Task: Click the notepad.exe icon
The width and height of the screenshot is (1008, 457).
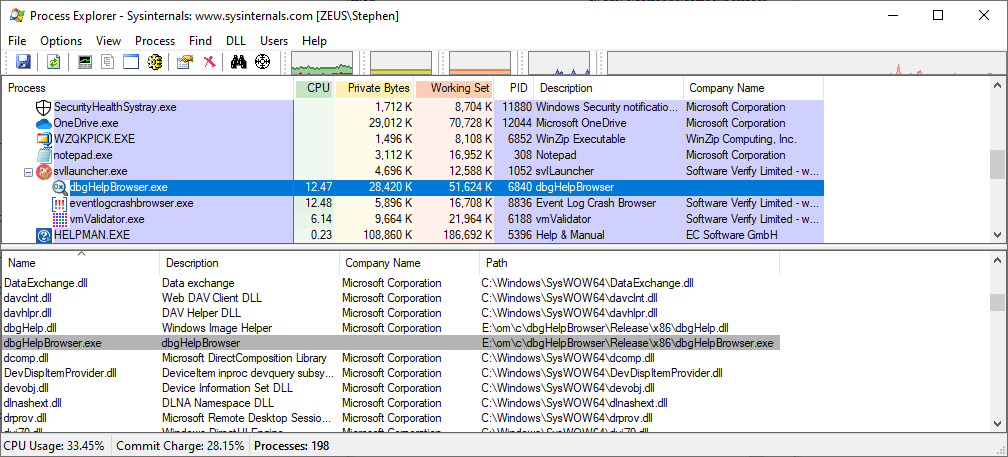Action: (43, 155)
